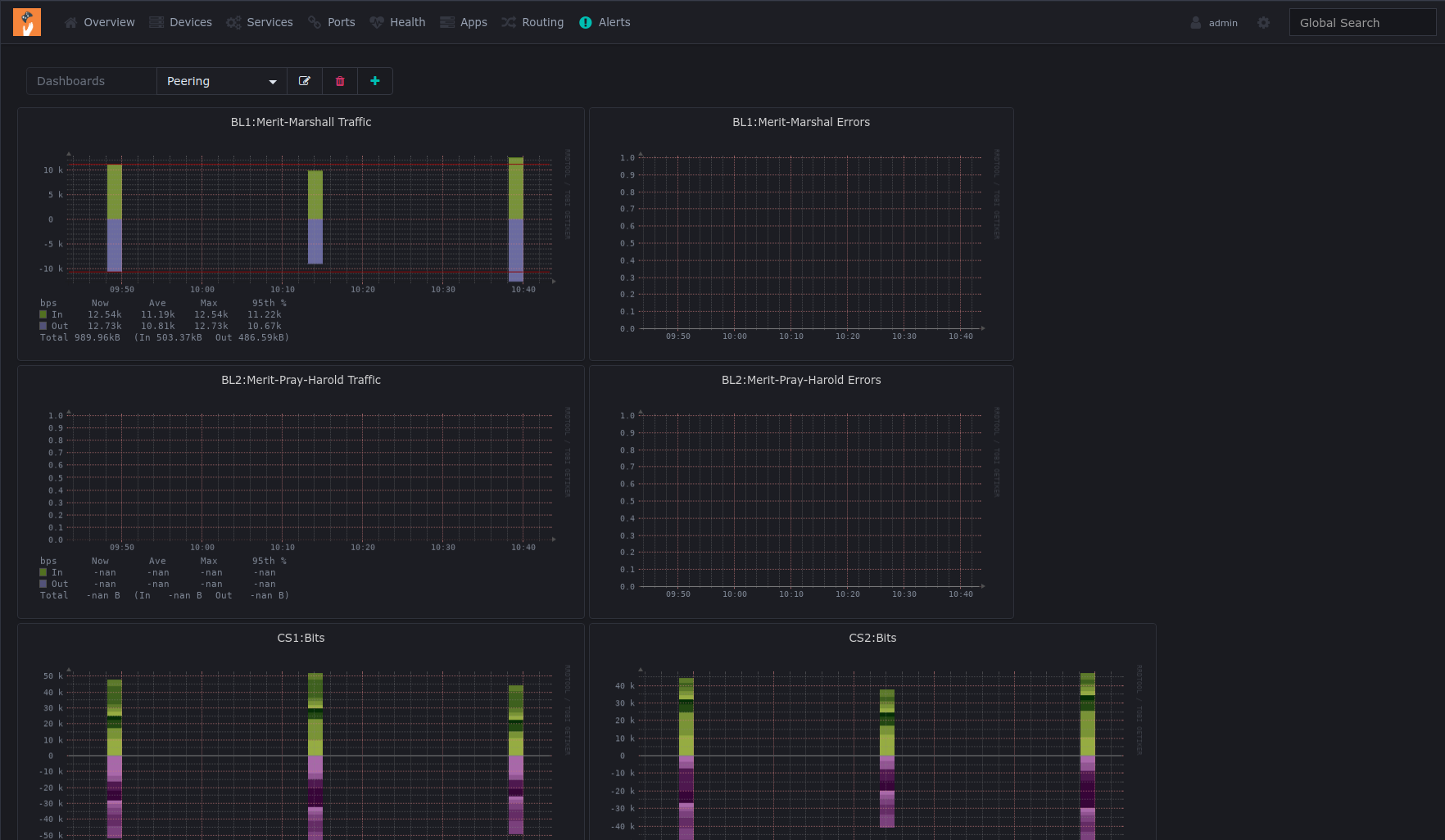This screenshot has width=1445, height=840.
Task: Click the CS1:Bits widget title
Action: 301,638
